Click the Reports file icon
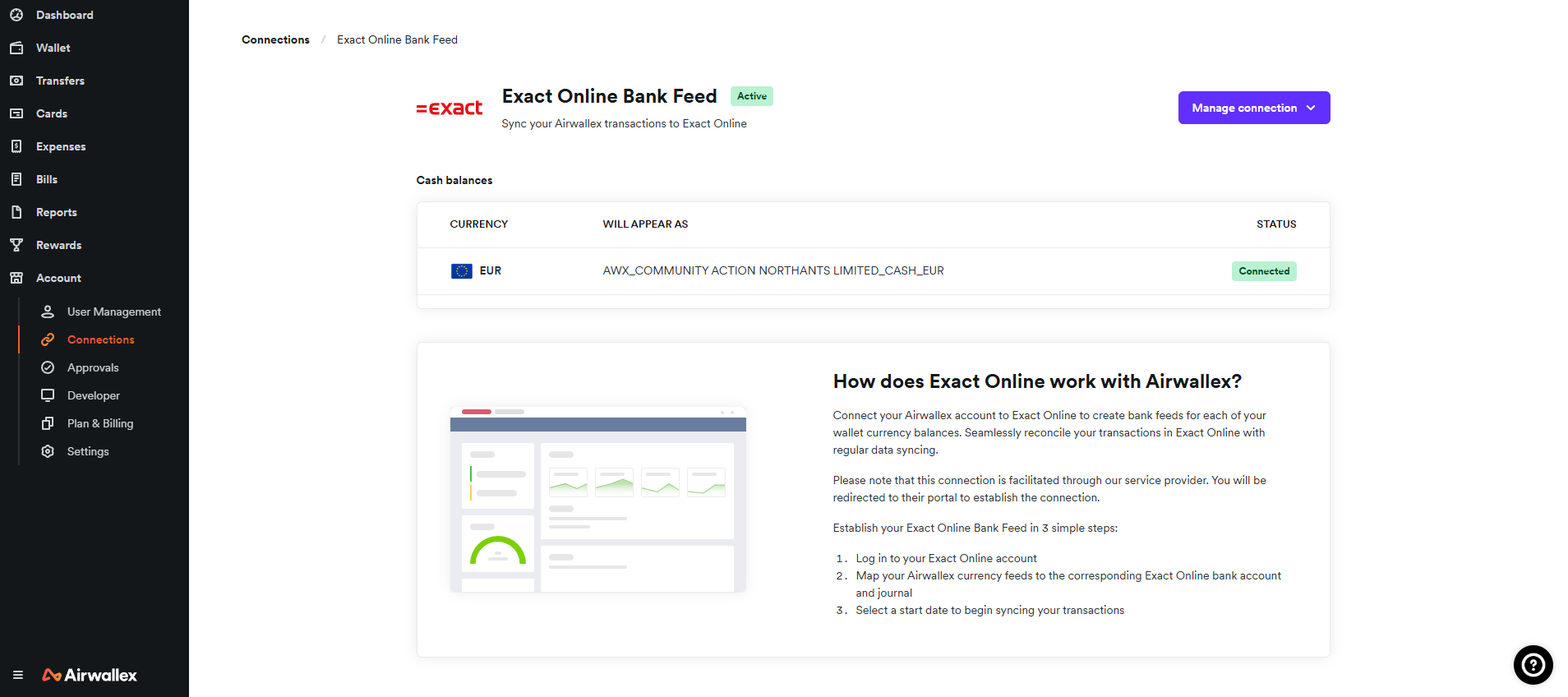The image size is (1568, 697). point(16,212)
